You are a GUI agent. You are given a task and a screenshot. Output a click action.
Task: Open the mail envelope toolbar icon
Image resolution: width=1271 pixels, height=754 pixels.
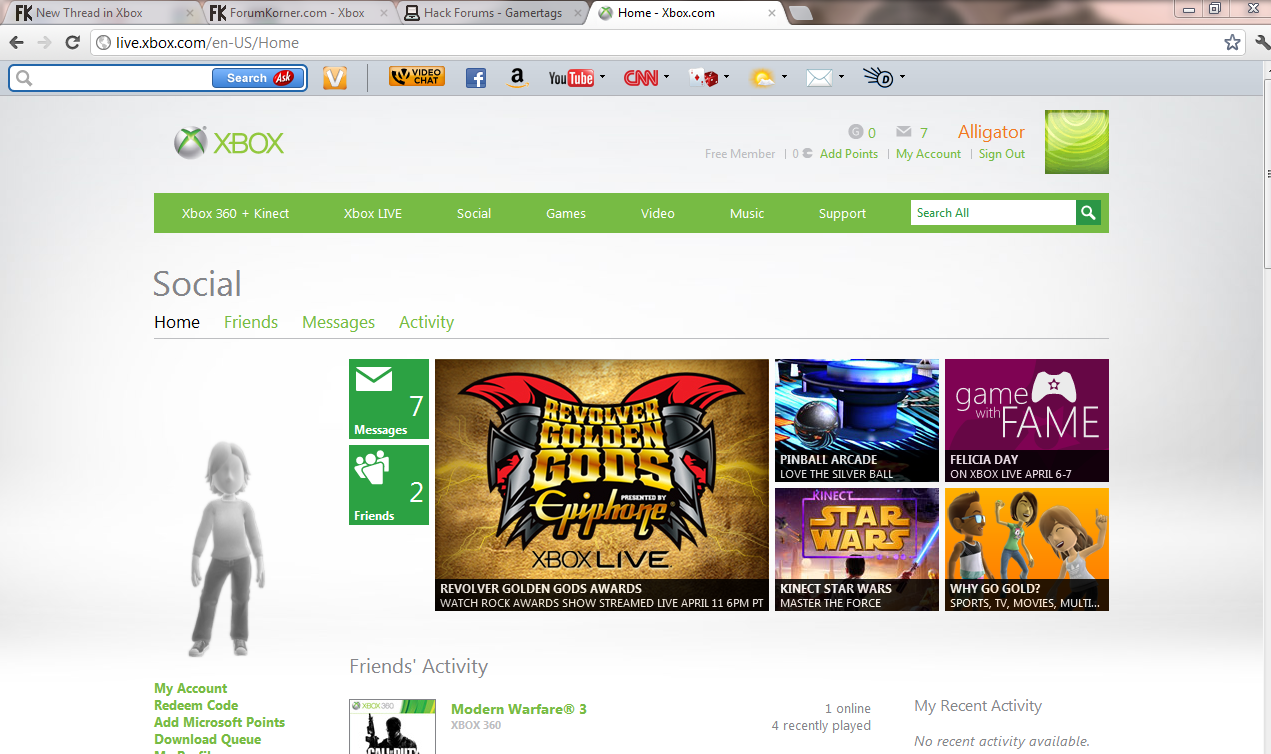pos(820,78)
